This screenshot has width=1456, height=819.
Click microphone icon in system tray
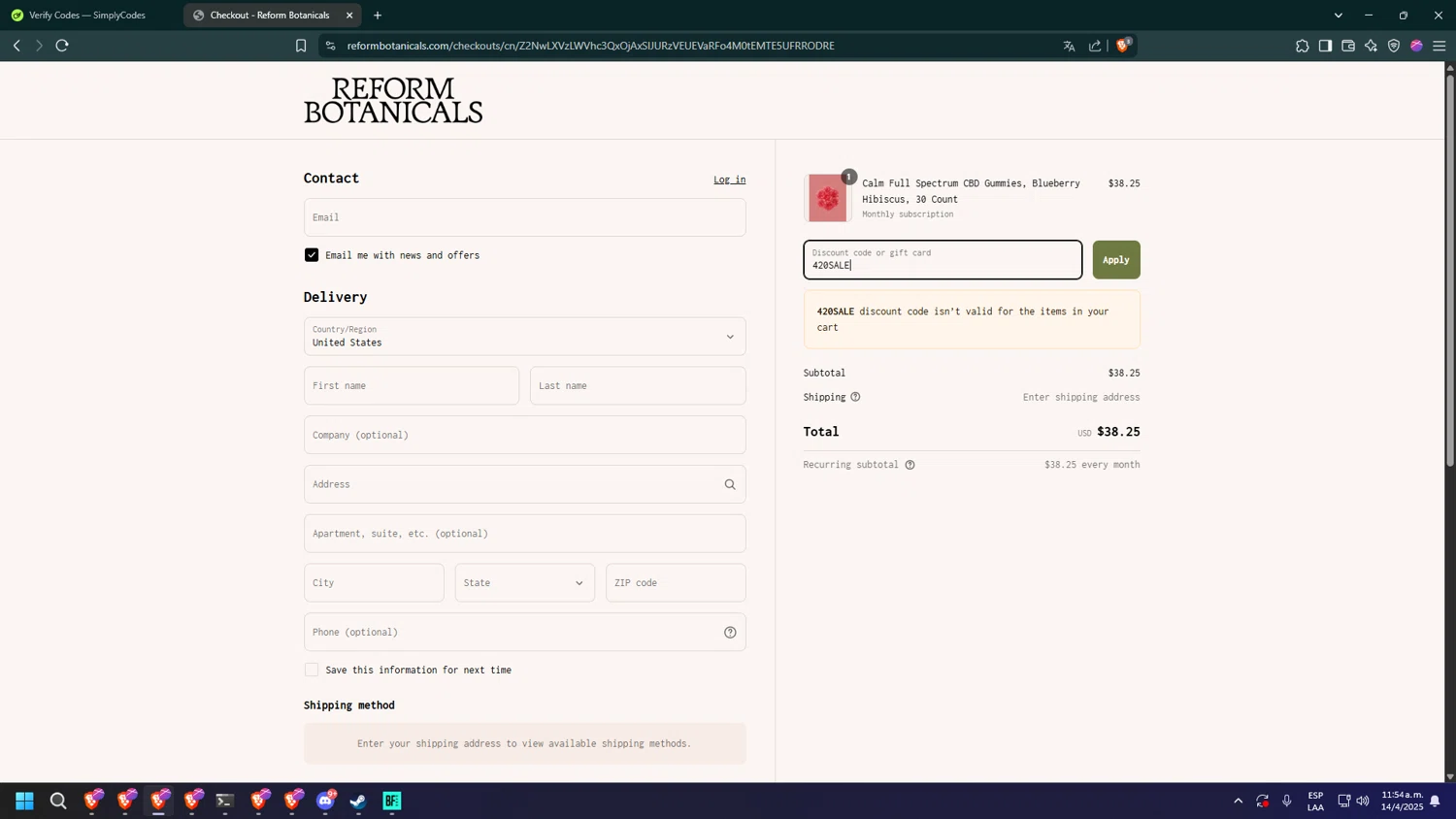[1287, 801]
